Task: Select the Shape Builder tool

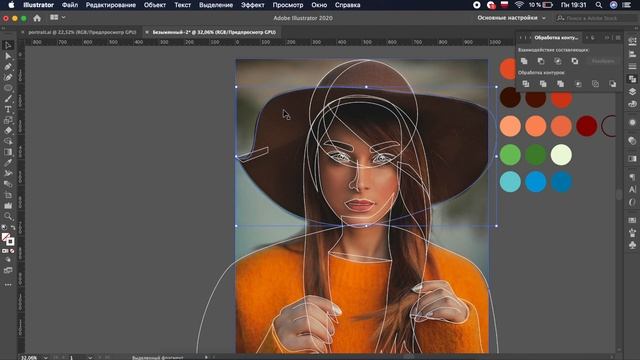Action: 8,141
